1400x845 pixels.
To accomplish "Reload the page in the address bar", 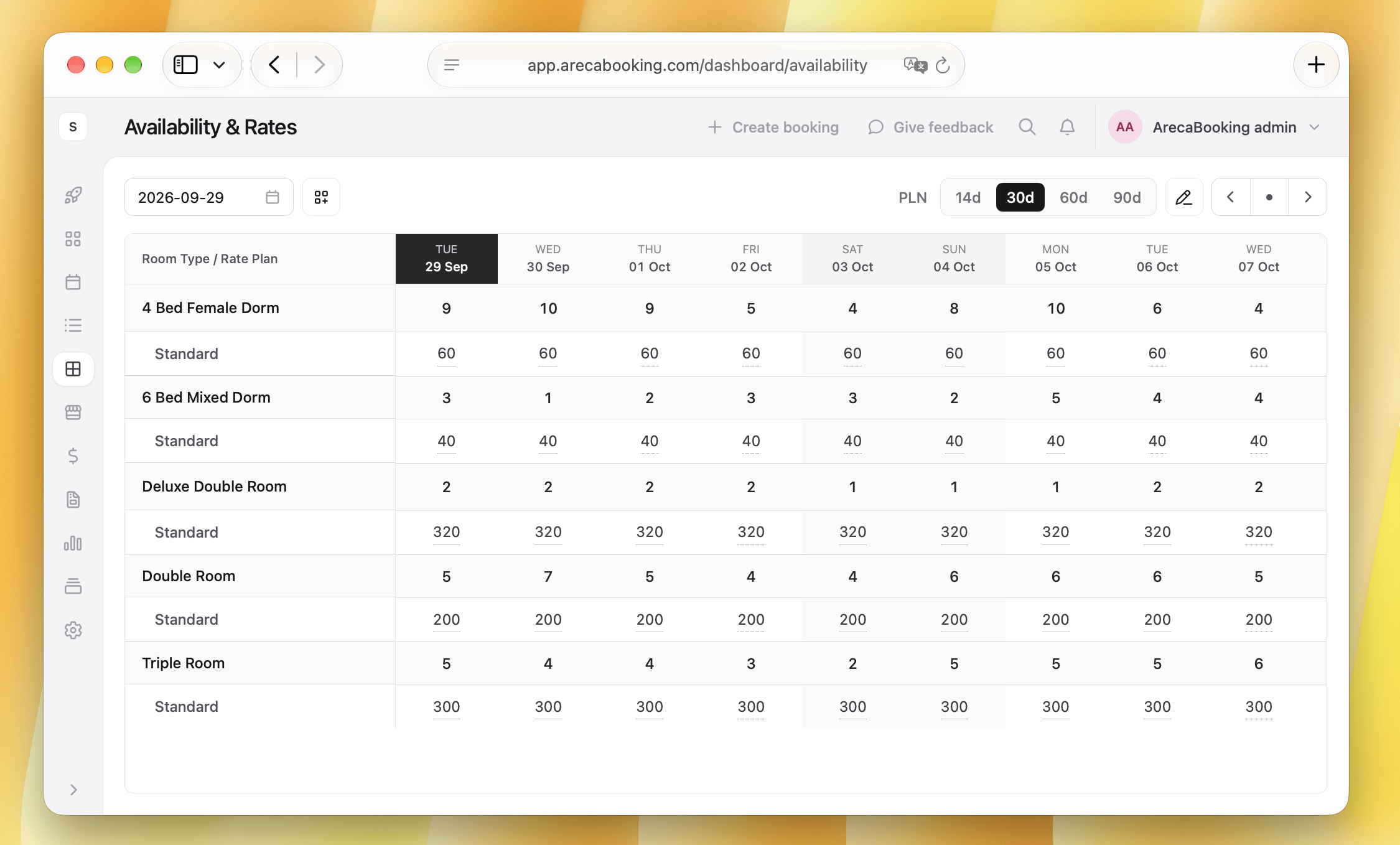I will point(943,65).
